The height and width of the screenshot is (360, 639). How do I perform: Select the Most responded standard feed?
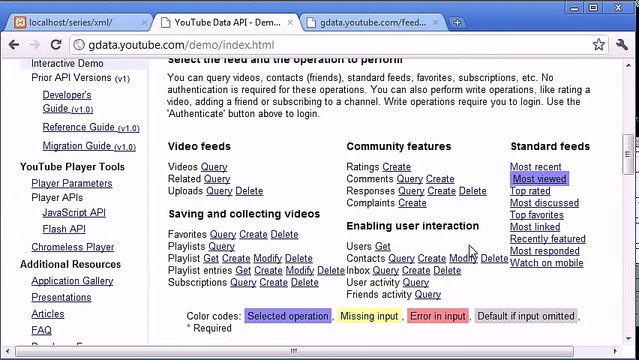[544, 251]
